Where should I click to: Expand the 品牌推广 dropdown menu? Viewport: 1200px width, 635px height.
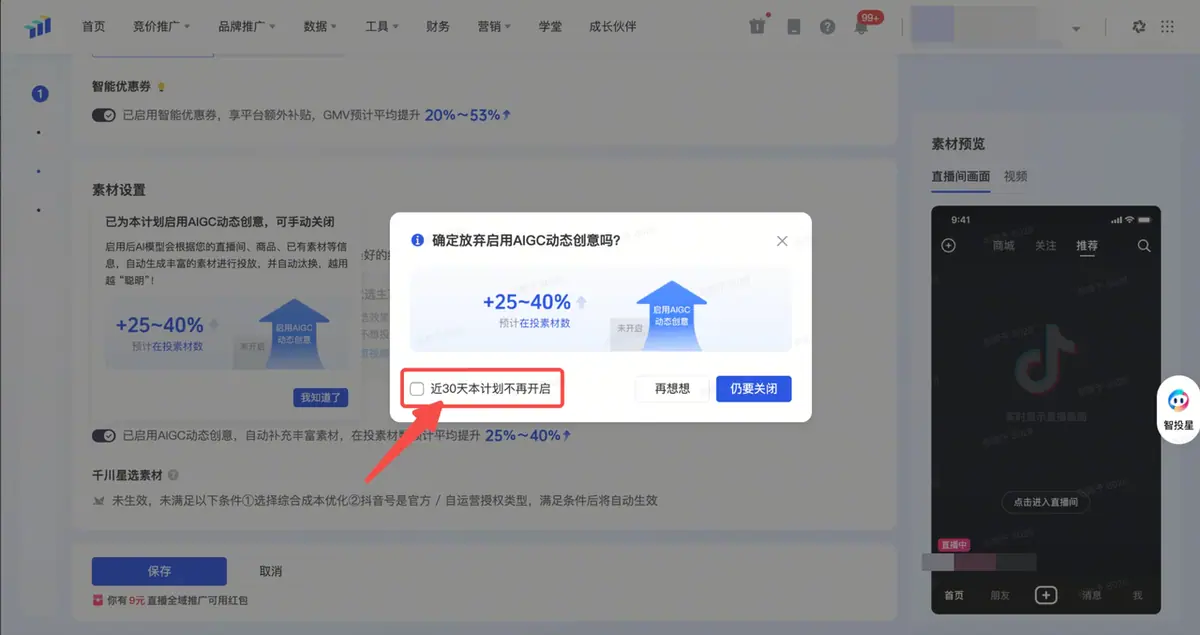click(246, 27)
